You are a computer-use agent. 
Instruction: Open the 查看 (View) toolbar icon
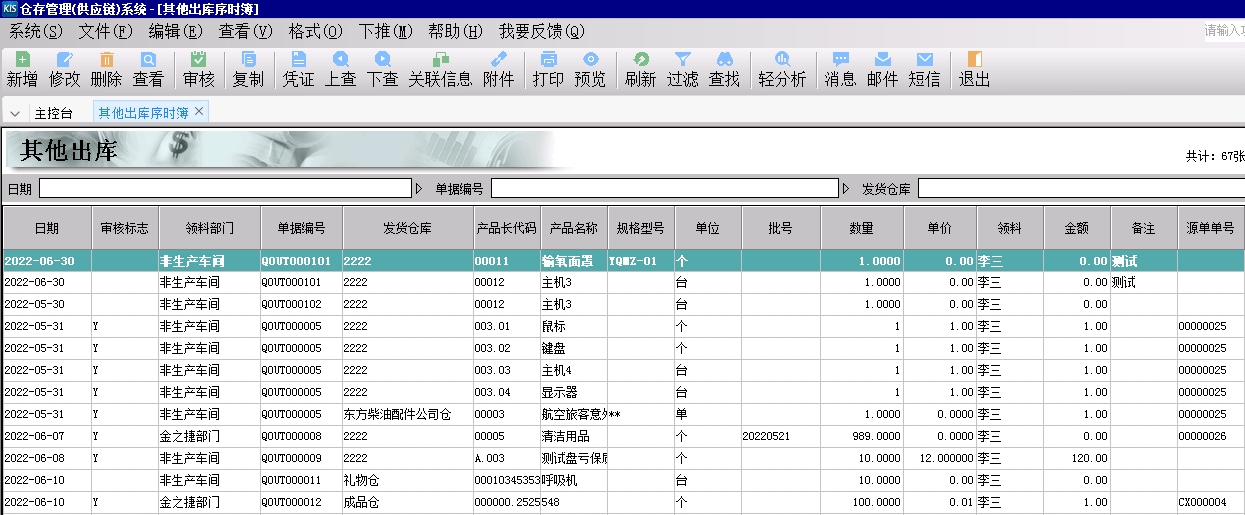(148, 69)
